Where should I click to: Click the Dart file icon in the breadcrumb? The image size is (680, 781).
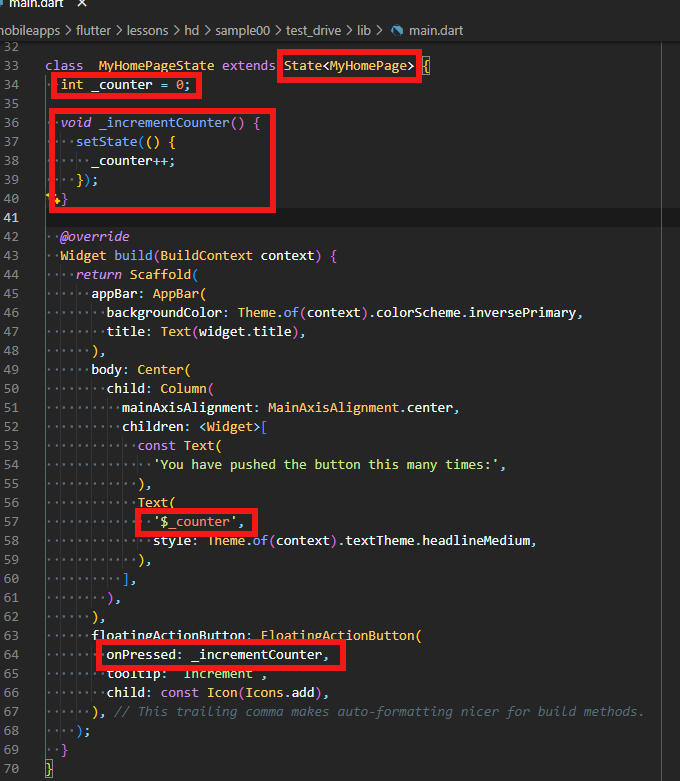click(397, 31)
